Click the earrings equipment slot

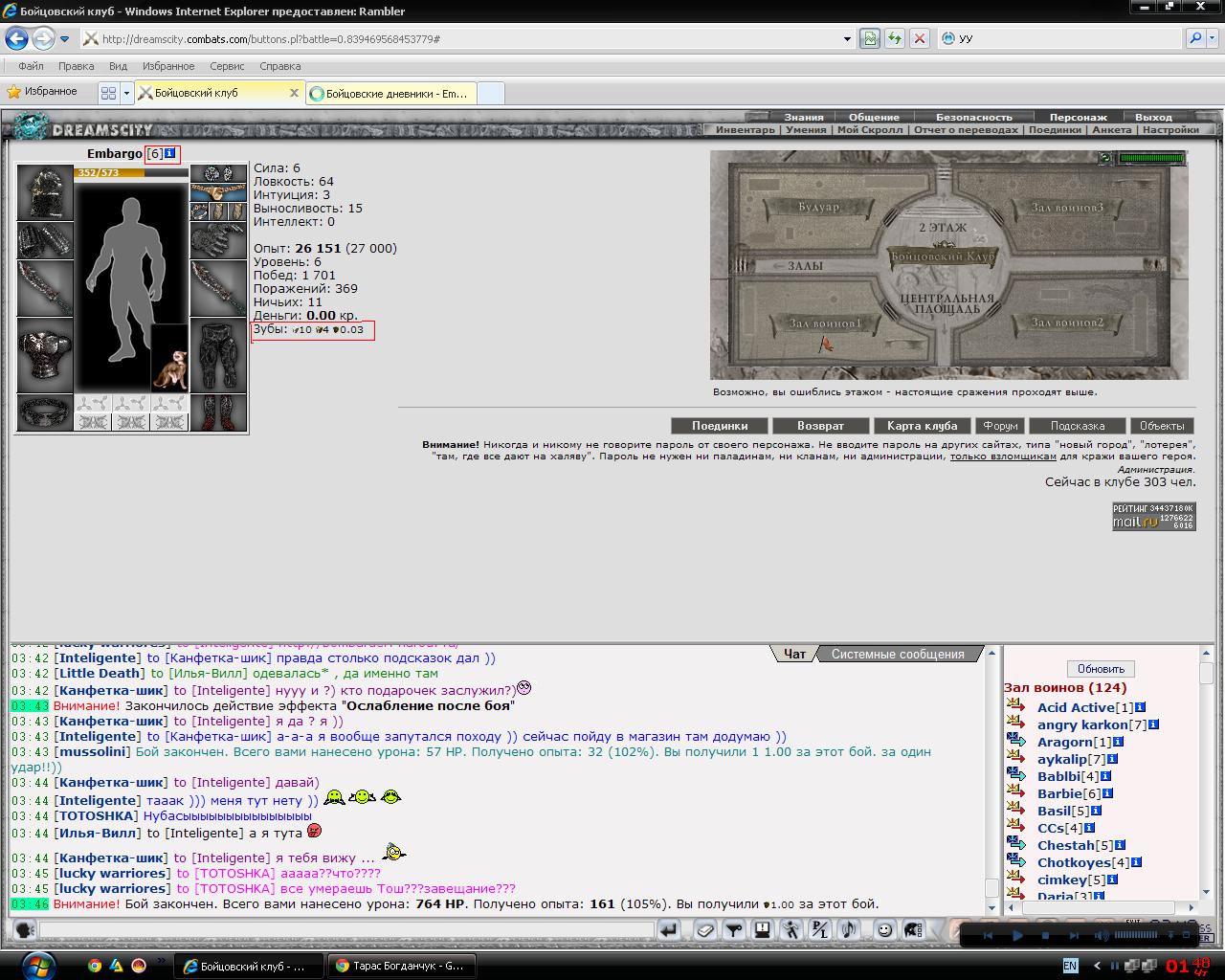click(x=218, y=174)
